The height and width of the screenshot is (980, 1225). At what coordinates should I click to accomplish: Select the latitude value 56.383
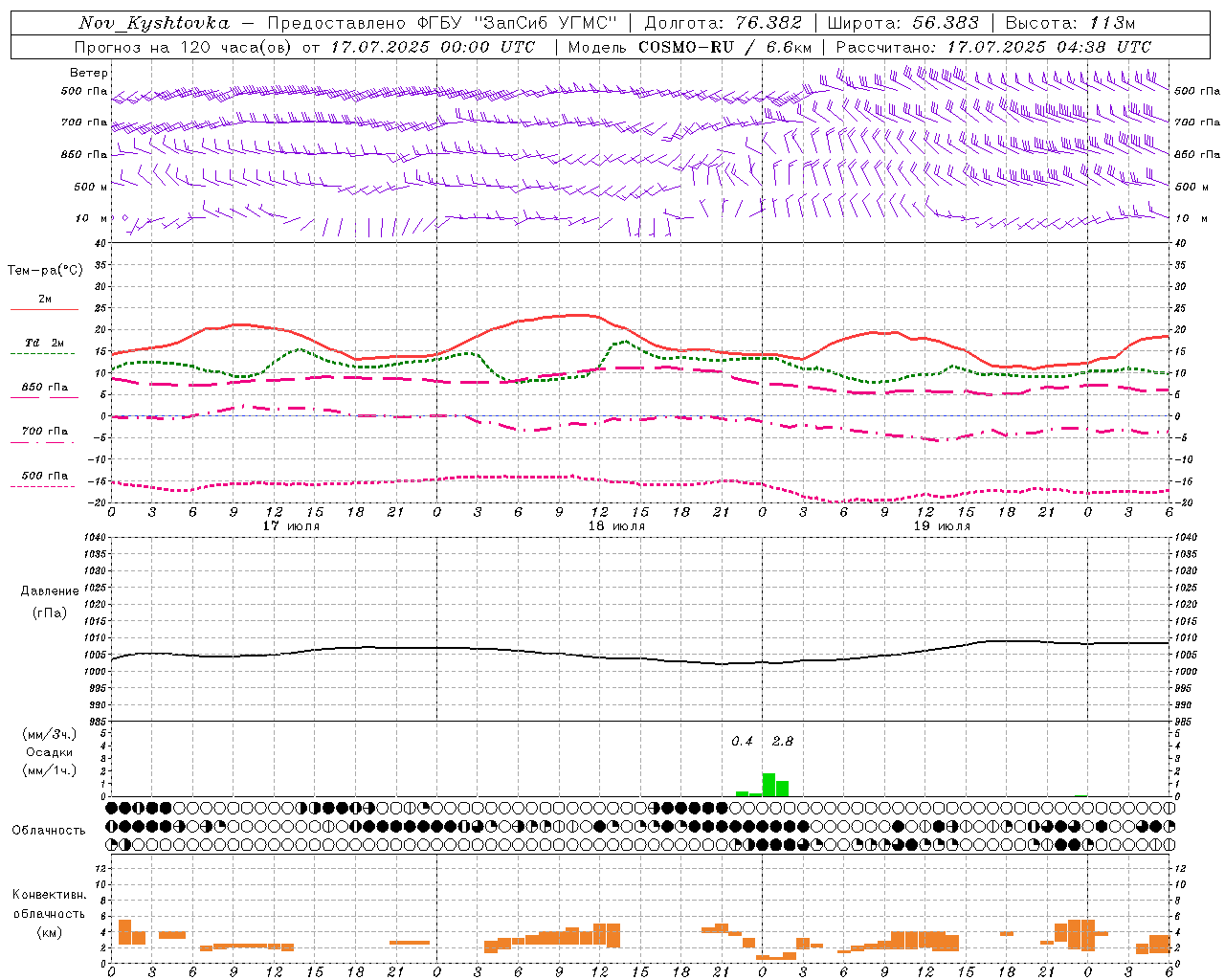point(946,23)
